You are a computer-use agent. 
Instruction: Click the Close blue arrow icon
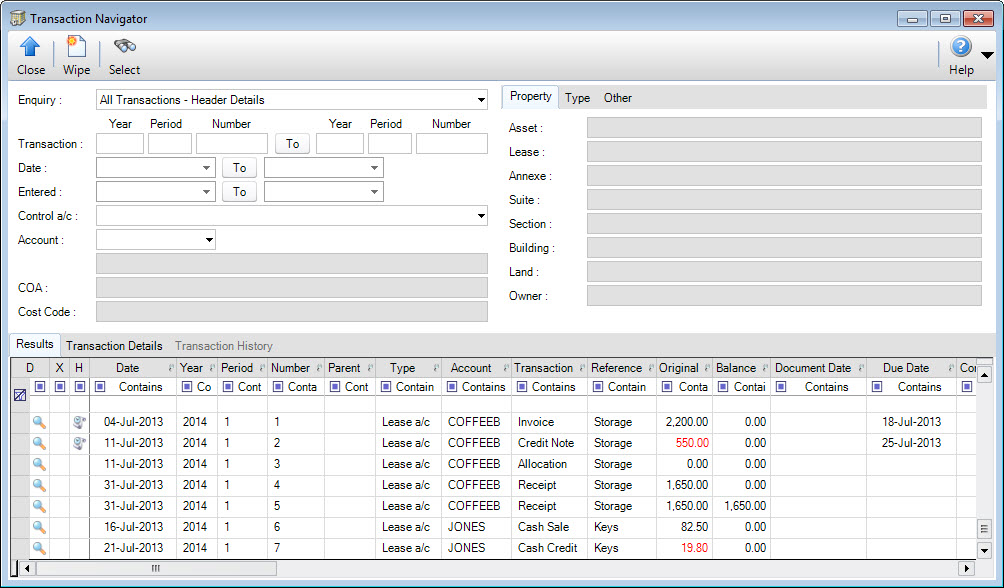pyautogui.click(x=30, y=45)
